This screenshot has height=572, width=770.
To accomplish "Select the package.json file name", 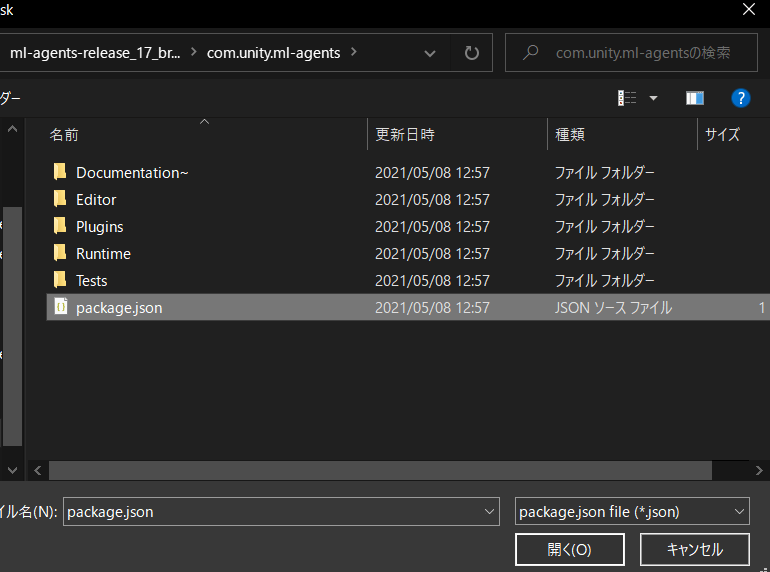I will [x=119, y=307].
